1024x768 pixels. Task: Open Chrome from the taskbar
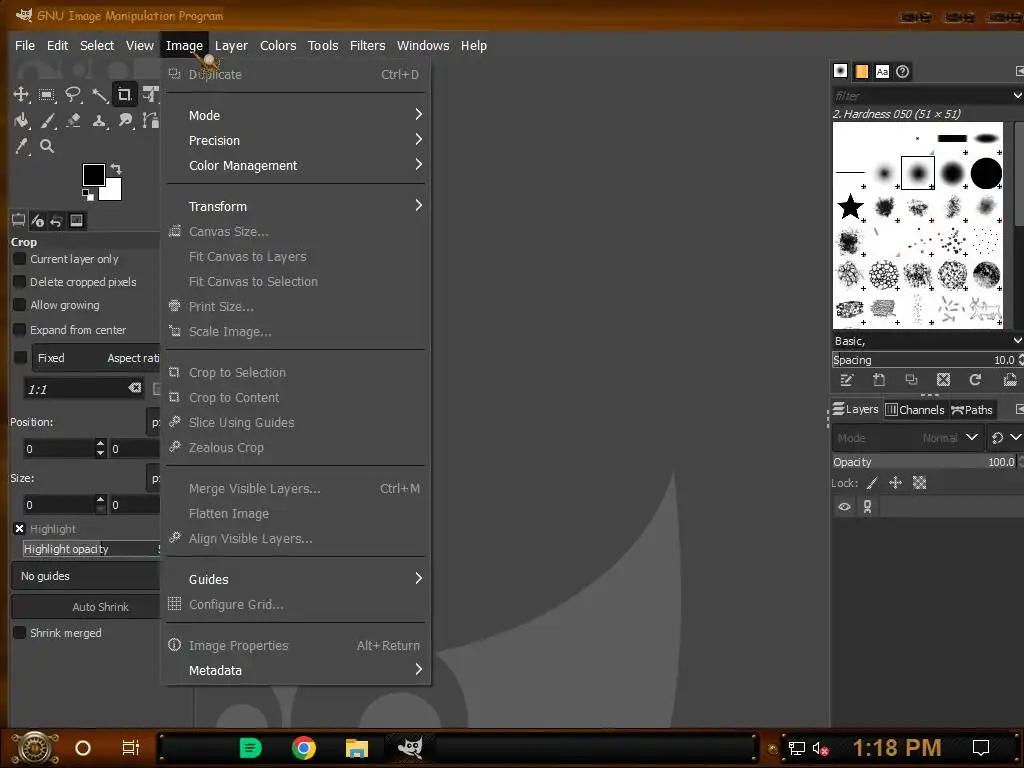click(304, 747)
